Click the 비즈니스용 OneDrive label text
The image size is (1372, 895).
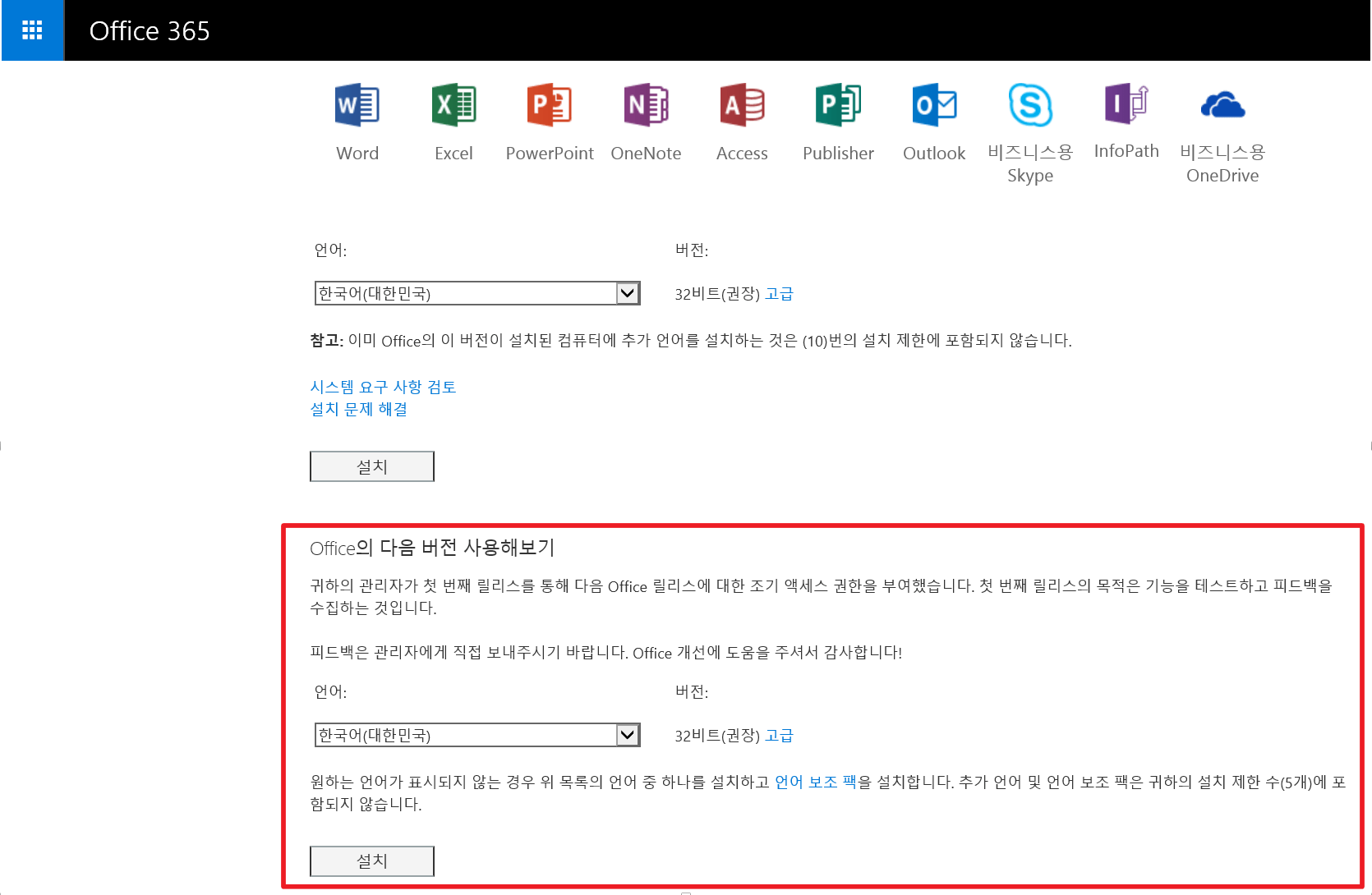[1222, 163]
